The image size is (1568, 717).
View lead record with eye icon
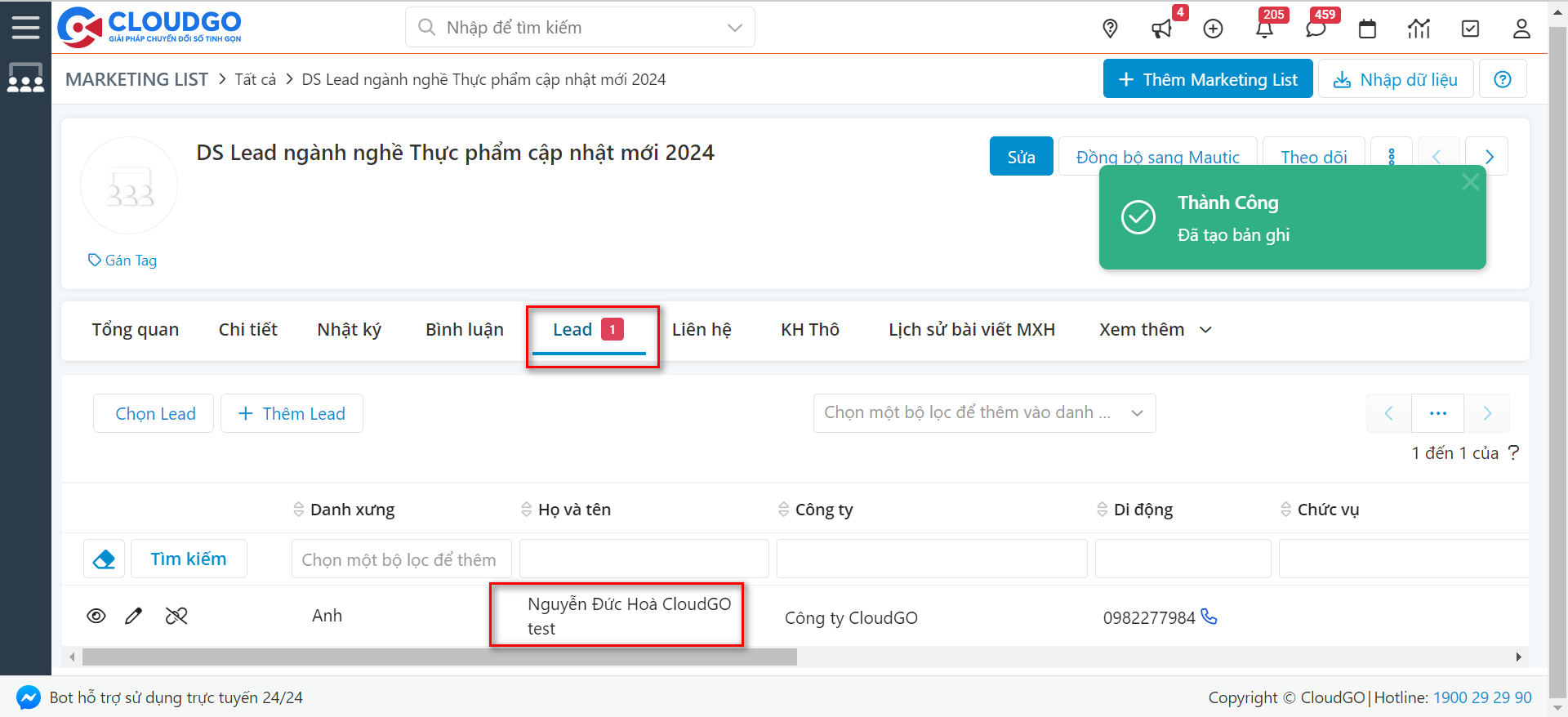point(96,616)
